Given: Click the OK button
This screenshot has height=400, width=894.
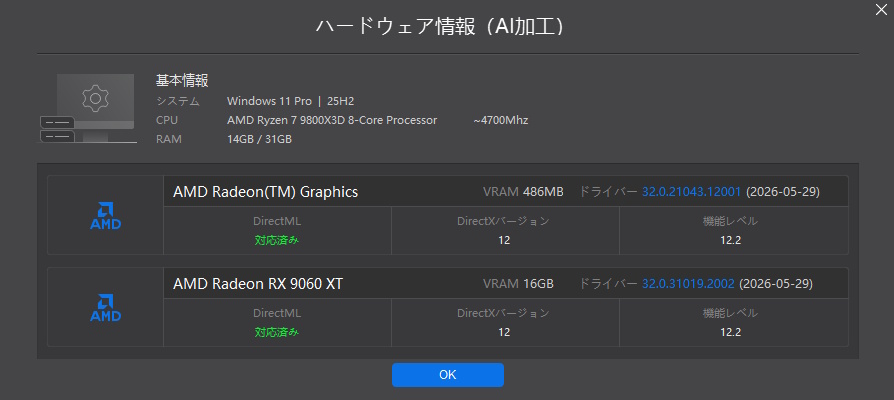Looking at the screenshot, I should click(x=448, y=375).
